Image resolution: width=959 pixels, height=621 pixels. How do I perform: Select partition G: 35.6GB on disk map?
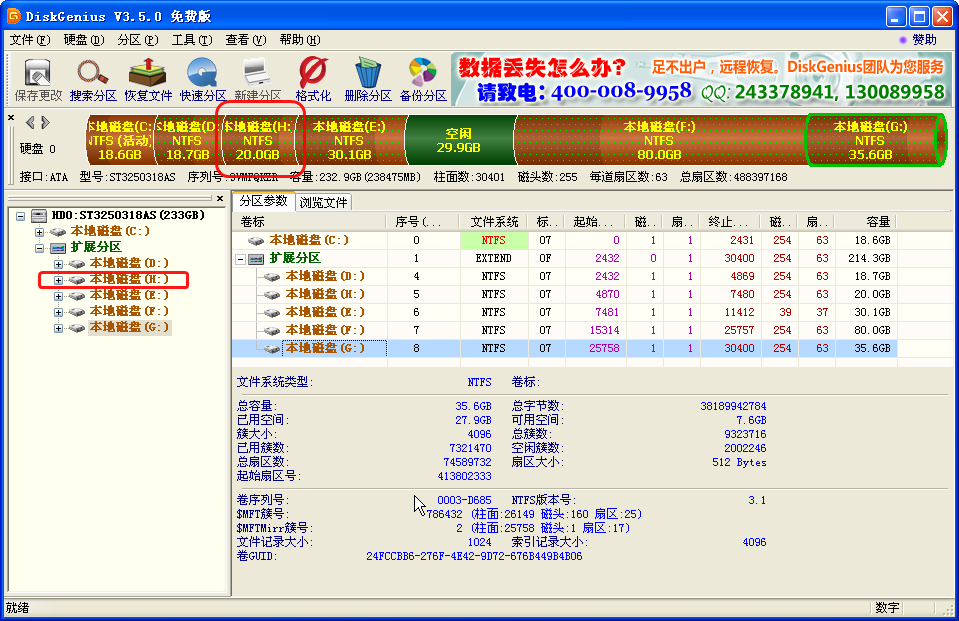point(870,140)
